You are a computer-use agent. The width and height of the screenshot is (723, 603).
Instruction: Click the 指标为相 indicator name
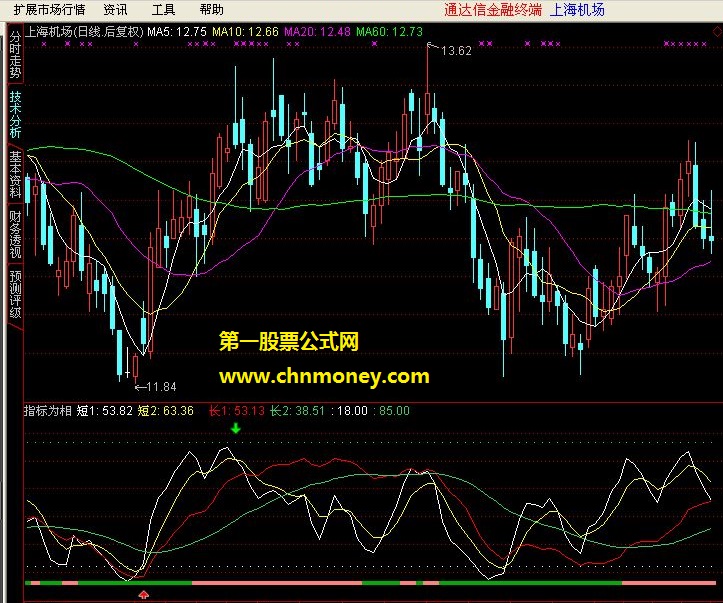pos(48,410)
